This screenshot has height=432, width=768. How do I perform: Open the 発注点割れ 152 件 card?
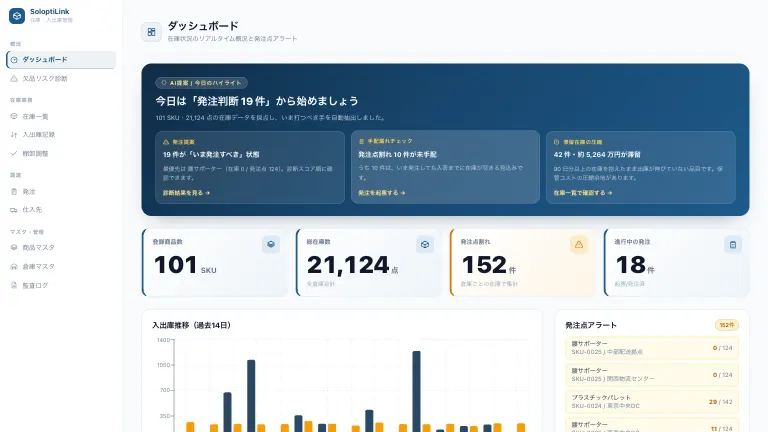(523, 263)
